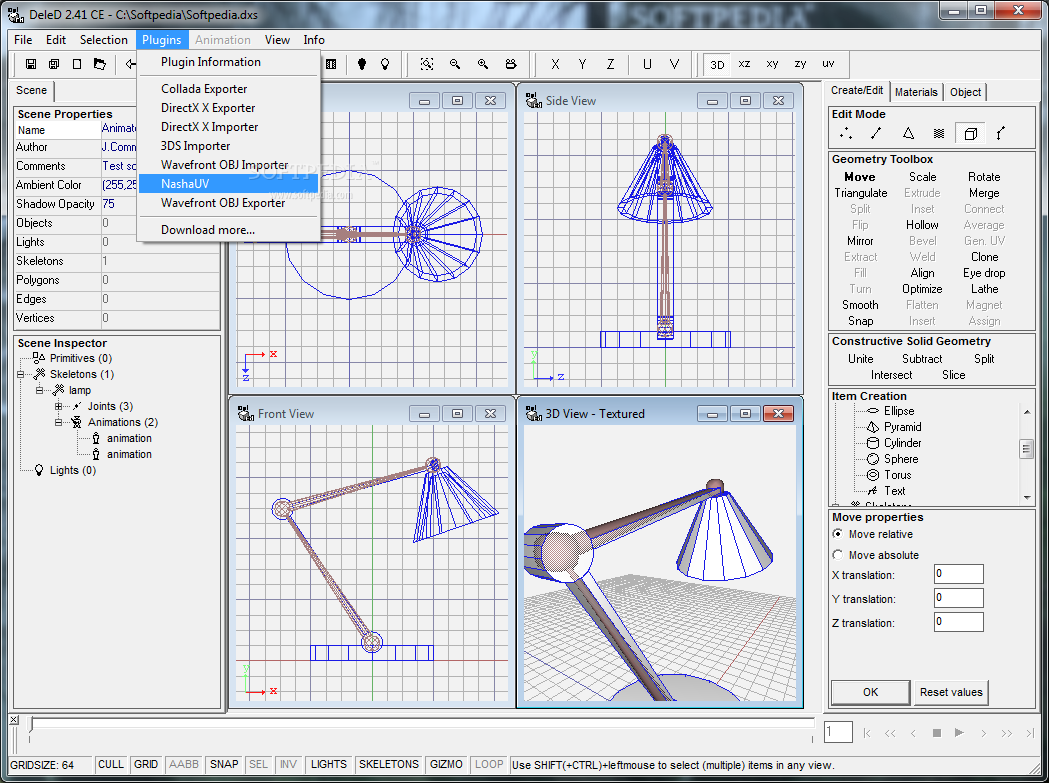Click the Cylinder item creation icon
This screenshot has height=783, width=1049.
(x=872, y=443)
